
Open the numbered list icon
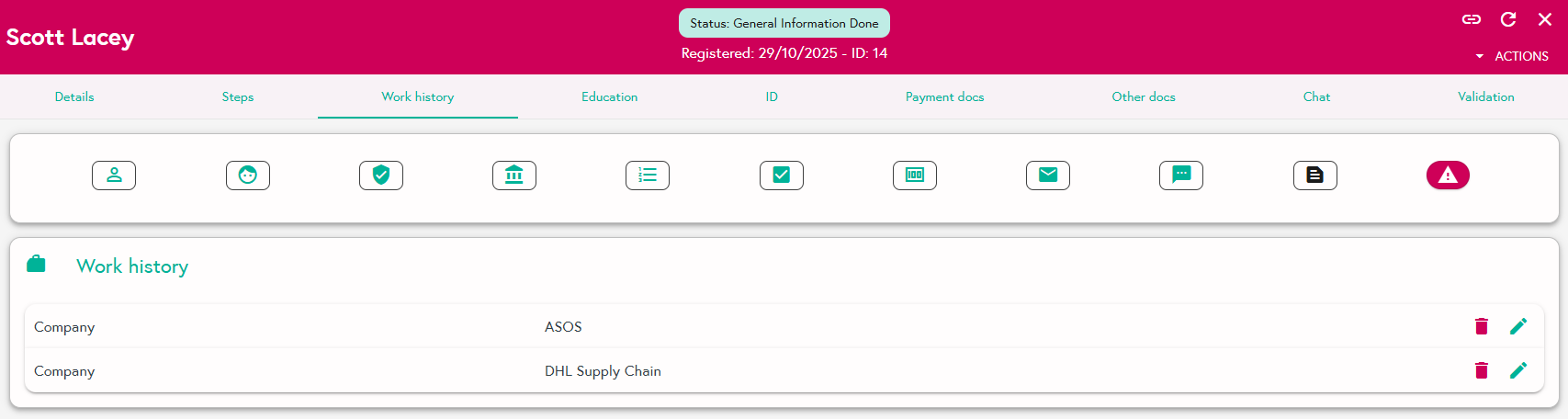(x=648, y=175)
